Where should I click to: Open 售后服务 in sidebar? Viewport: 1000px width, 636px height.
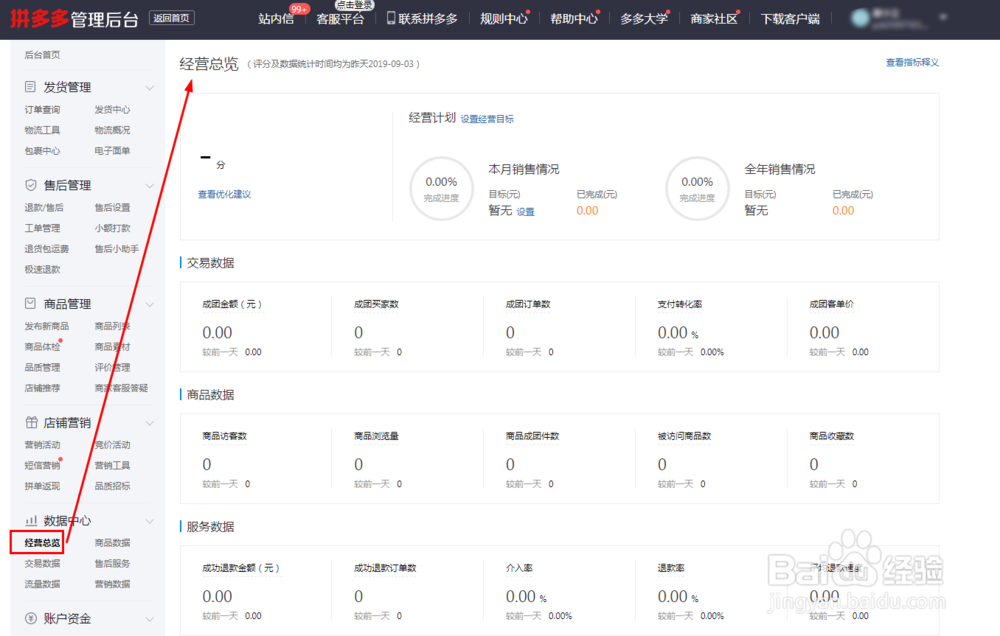pos(112,564)
